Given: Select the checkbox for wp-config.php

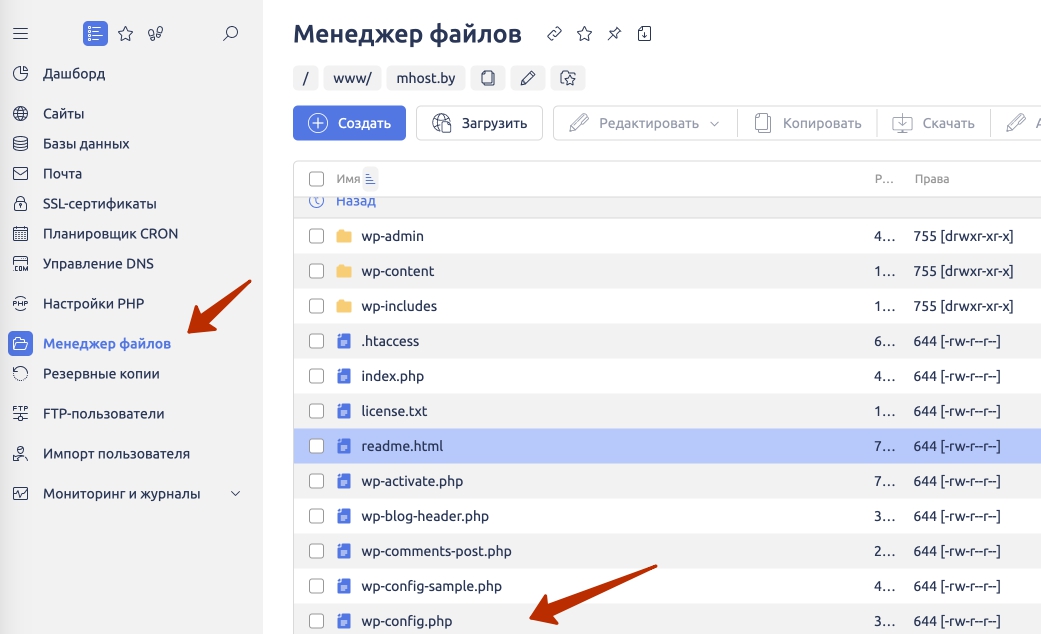Looking at the screenshot, I should tap(317, 620).
